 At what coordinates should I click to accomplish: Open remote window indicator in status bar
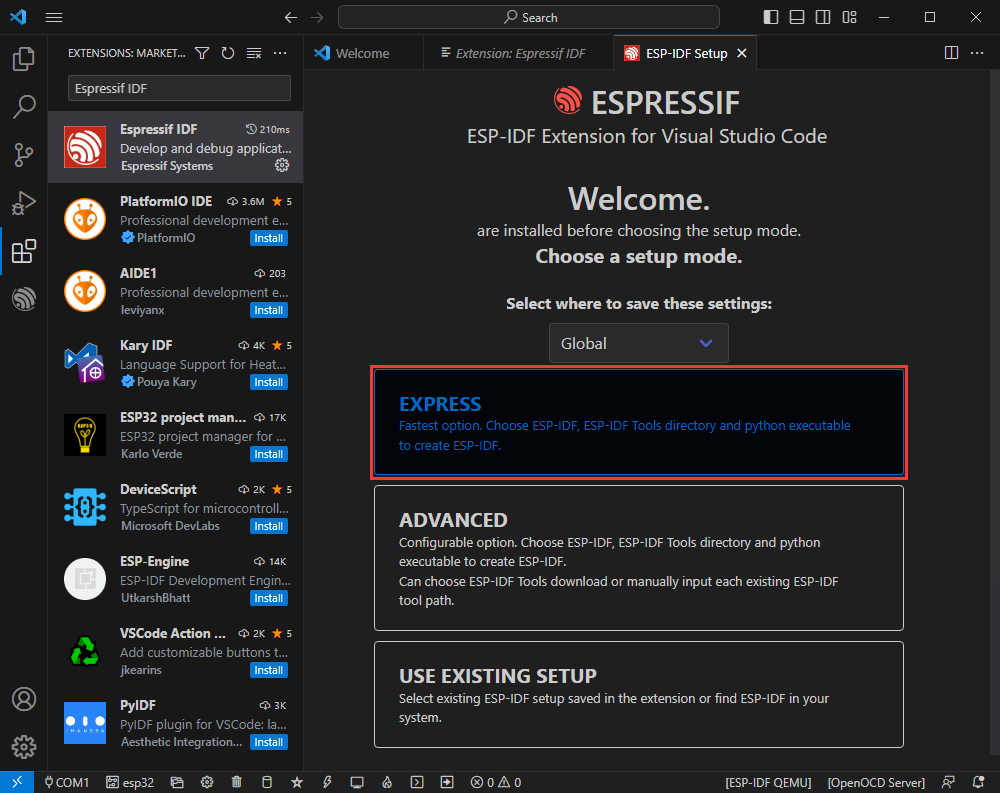point(17,782)
